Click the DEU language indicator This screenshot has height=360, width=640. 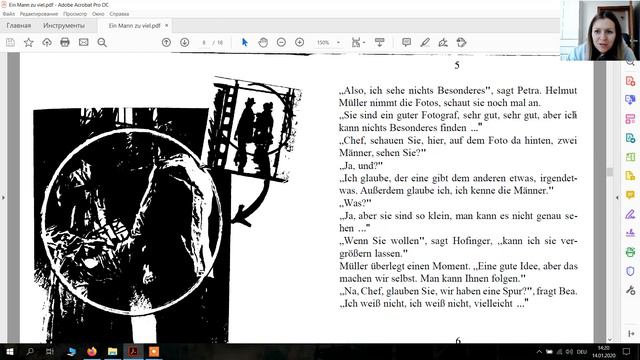click(x=582, y=352)
